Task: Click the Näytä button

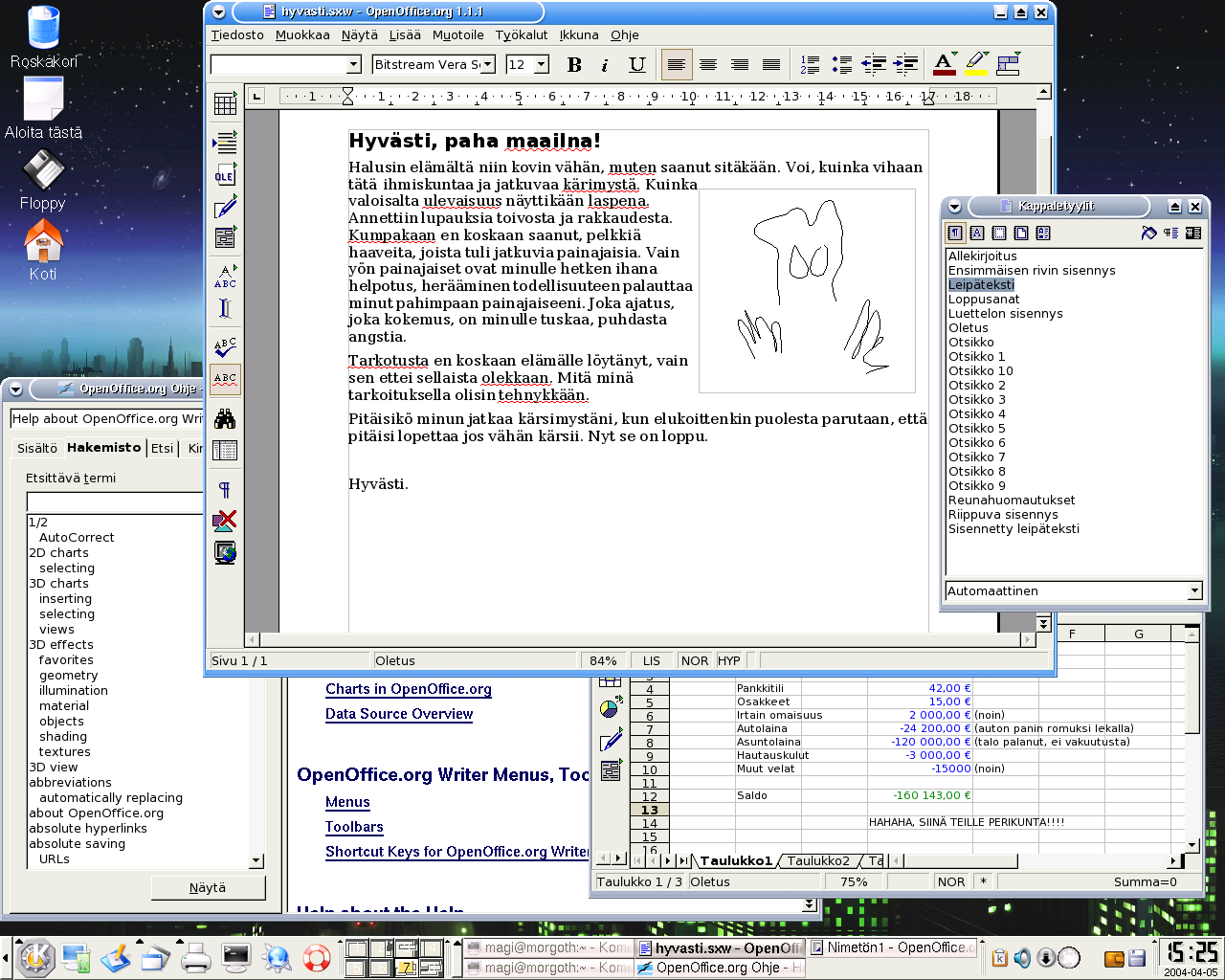Action: click(208, 888)
